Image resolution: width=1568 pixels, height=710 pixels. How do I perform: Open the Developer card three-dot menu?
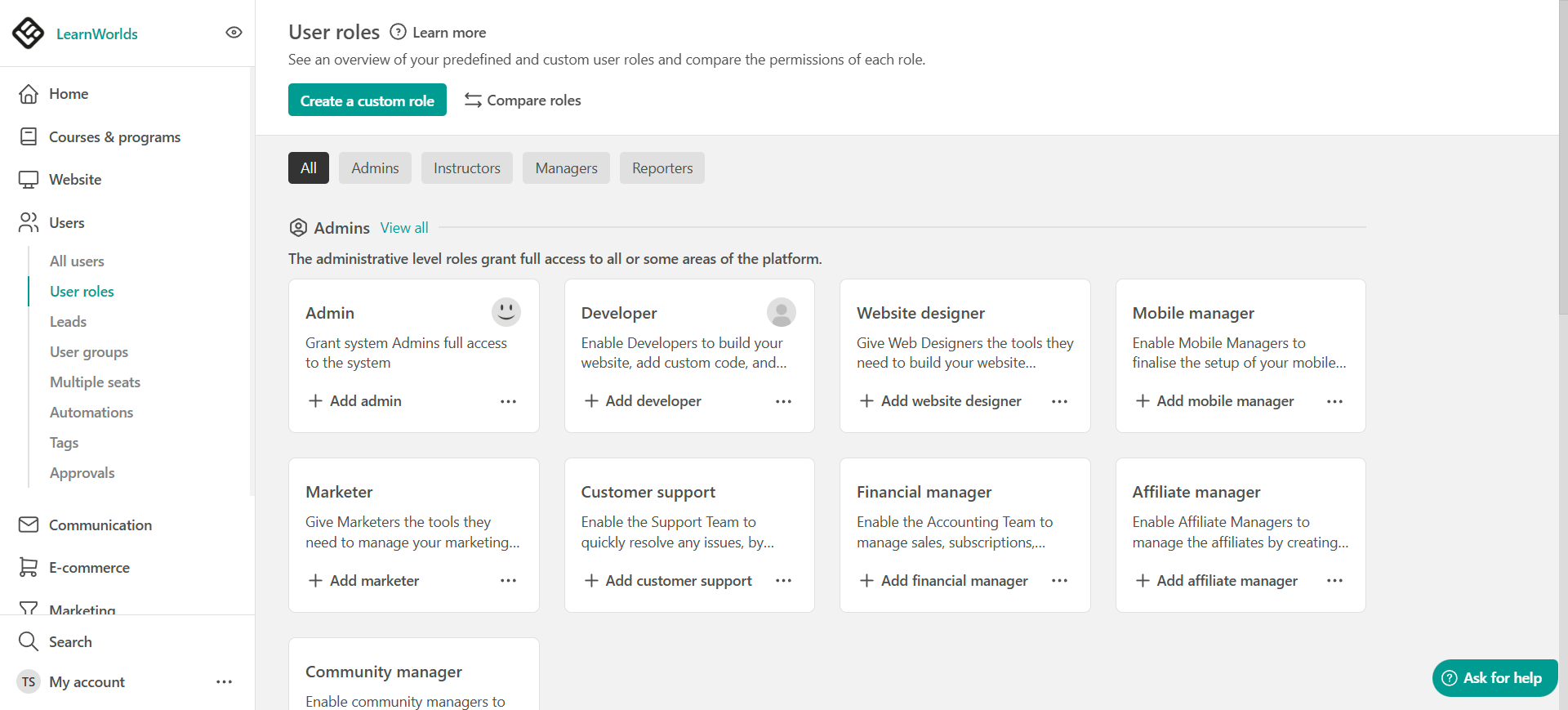(x=783, y=401)
